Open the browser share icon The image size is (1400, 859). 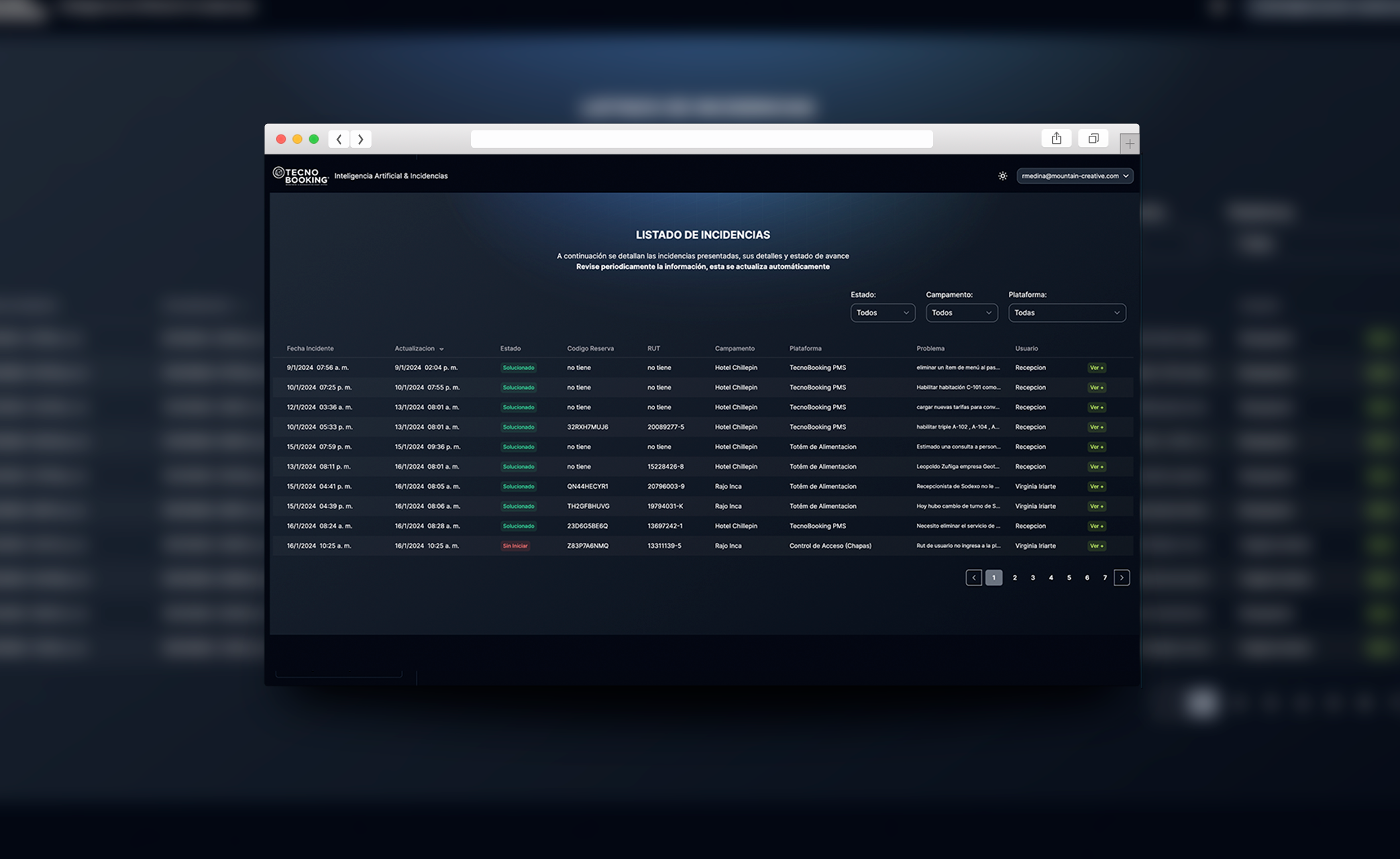click(1056, 138)
